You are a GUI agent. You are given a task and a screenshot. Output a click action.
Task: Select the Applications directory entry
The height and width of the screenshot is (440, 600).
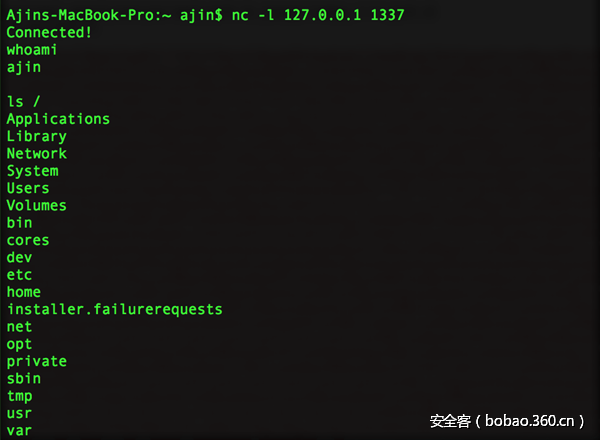[x=58, y=119]
